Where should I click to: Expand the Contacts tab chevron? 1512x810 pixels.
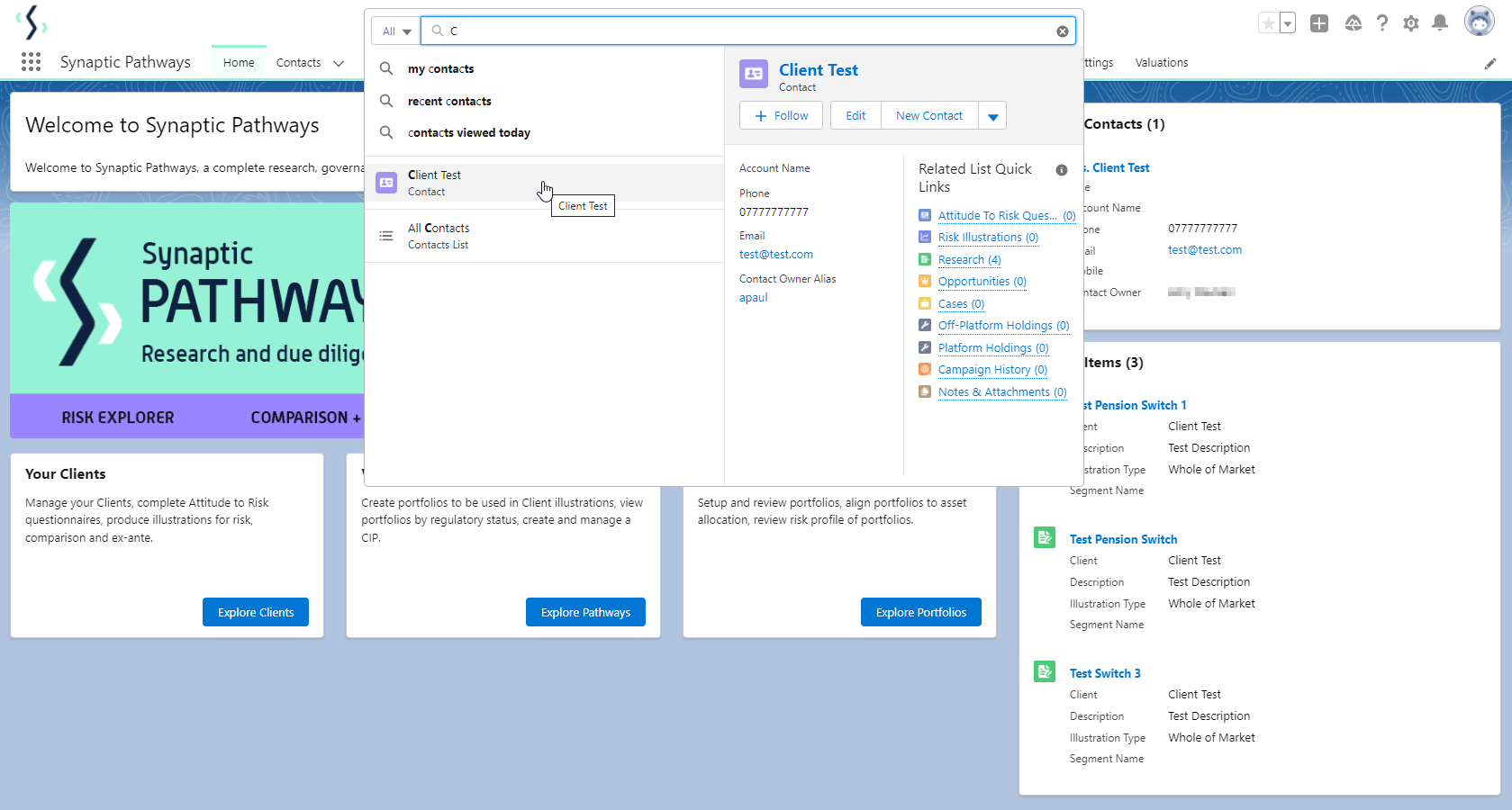tap(339, 63)
